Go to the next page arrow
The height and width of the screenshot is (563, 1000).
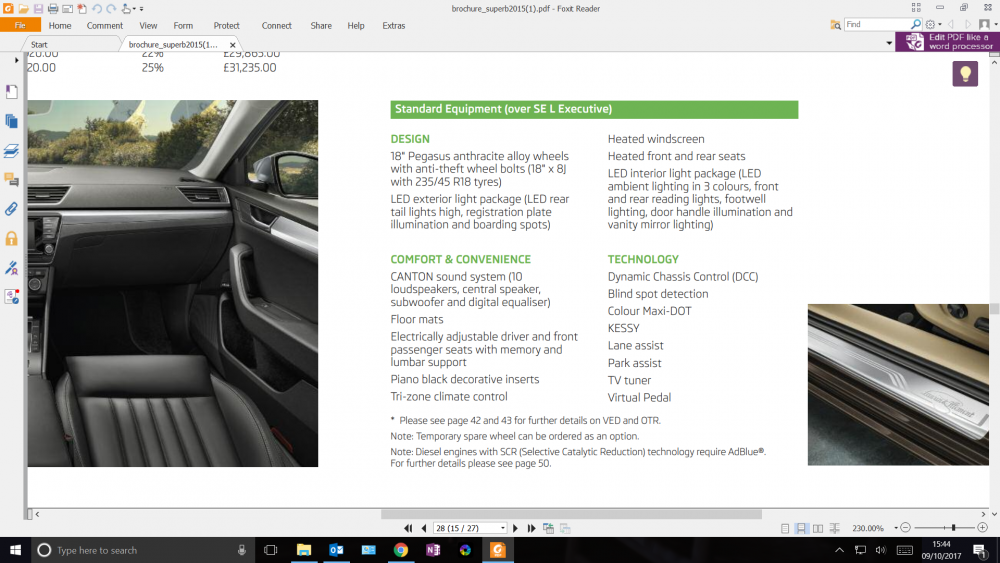[x=515, y=528]
